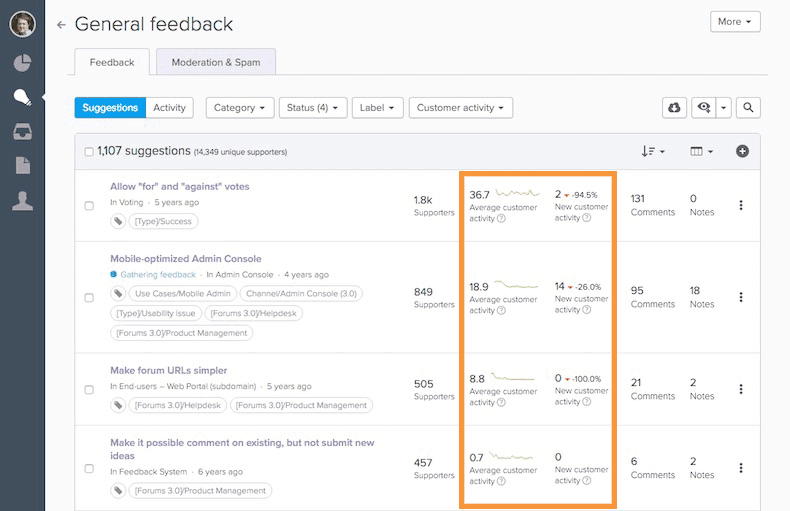
Task: Expand the Category filter dropdown
Action: click(x=240, y=108)
